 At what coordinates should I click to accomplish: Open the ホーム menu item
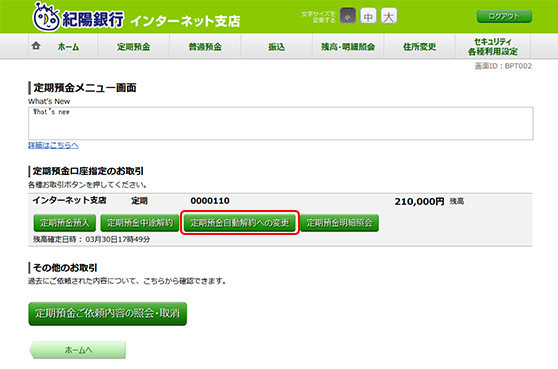(x=68, y=47)
